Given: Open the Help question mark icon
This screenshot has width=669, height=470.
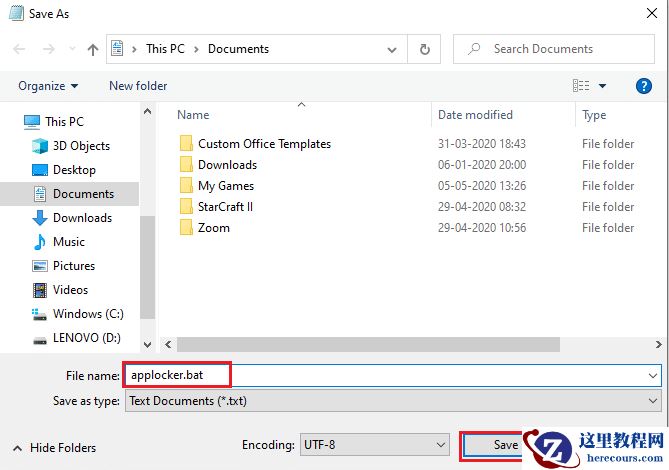Looking at the screenshot, I should click(x=643, y=86).
